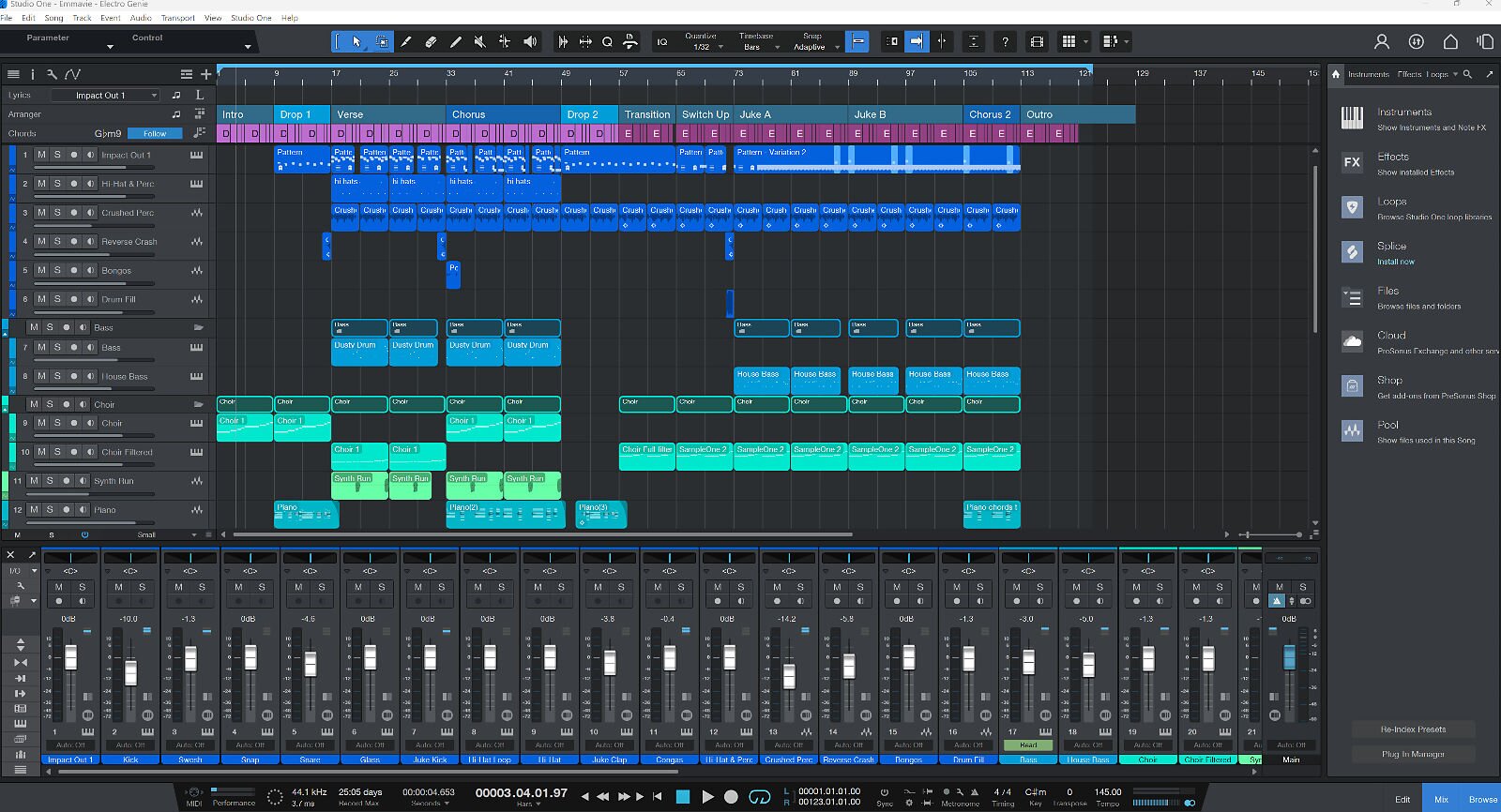Image resolution: width=1501 pixels, height=812 pixels.
Task: Select the Listen speaker tool
Action: coord(530,41)
